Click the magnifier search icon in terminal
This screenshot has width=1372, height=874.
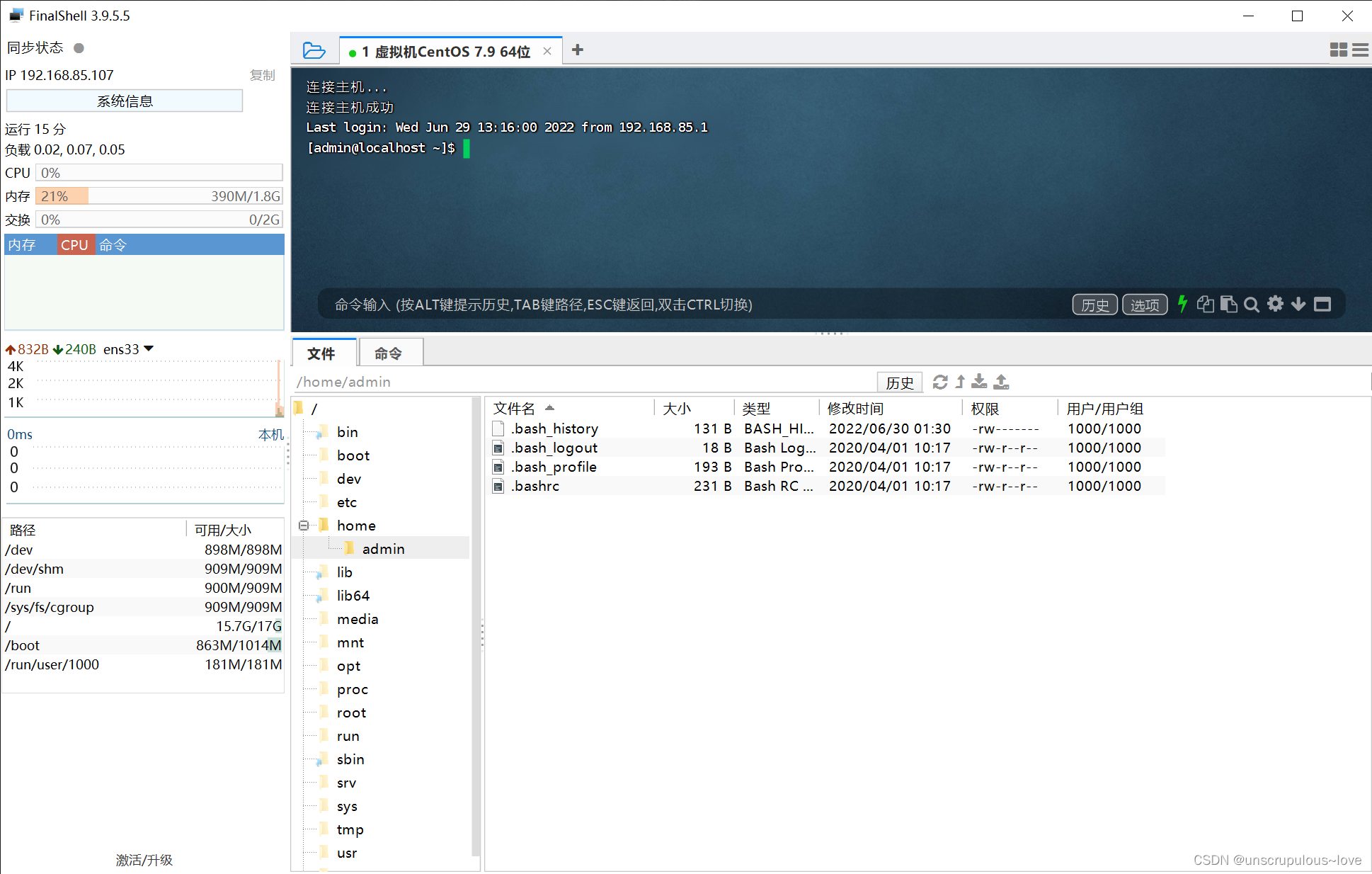pos(1252,305)
